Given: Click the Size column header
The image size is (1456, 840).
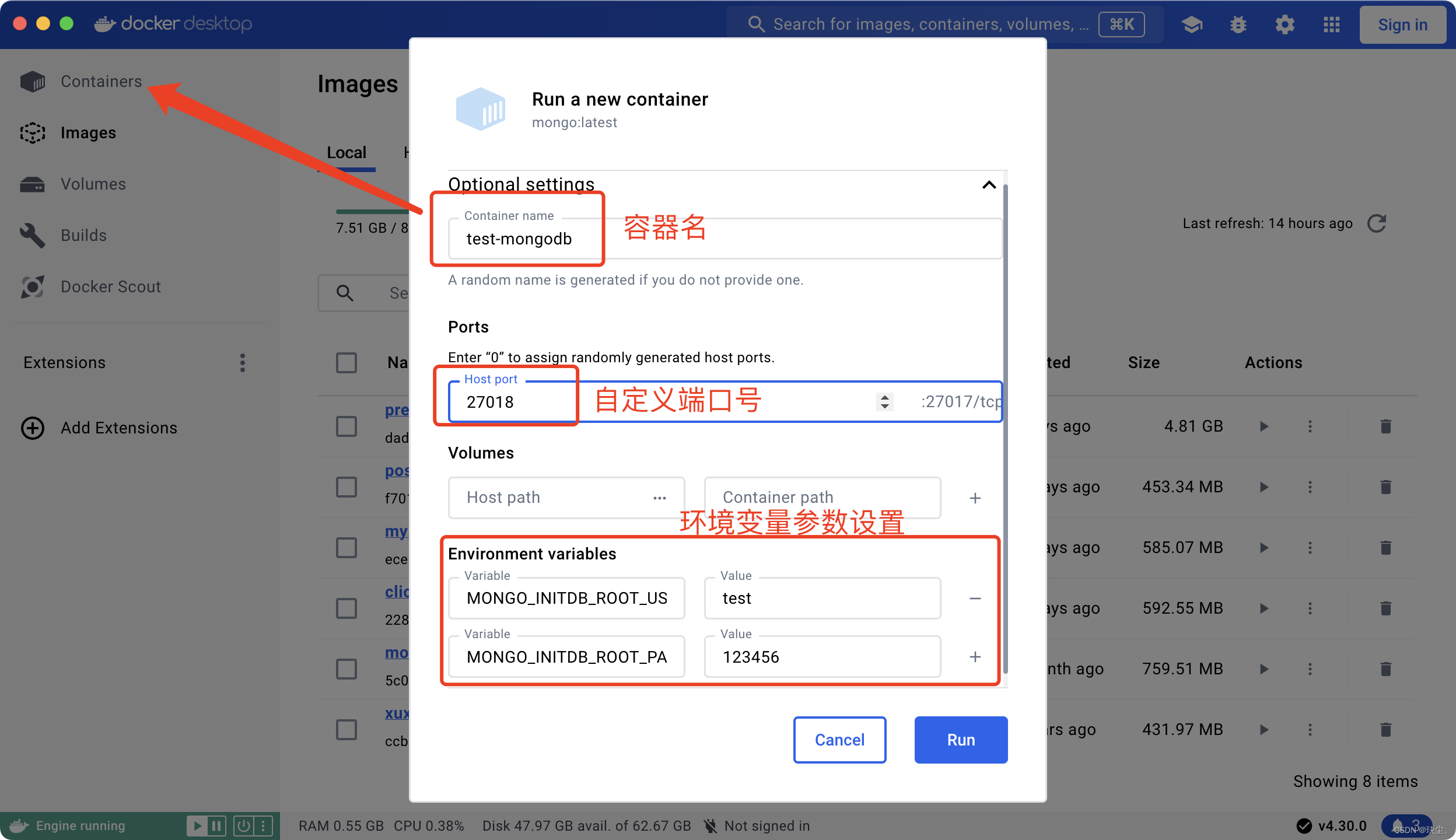Looking at the screenshot, I should (1143, 363).
